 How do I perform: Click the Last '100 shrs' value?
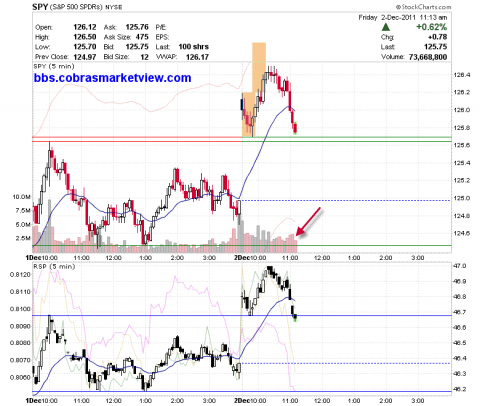pyautogui.click(x=193, y=47)
